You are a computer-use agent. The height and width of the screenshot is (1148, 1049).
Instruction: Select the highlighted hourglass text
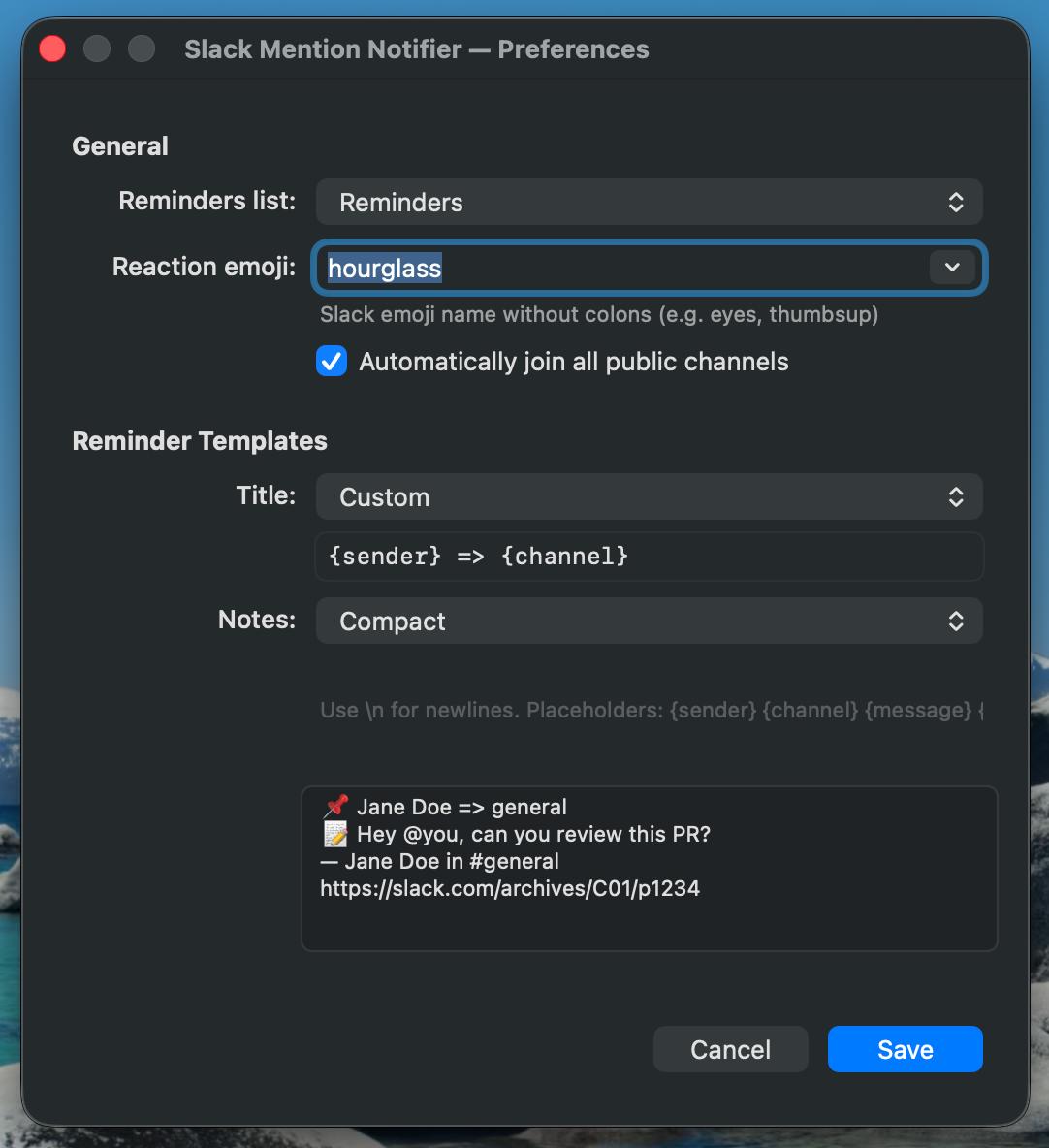coord(384,268)
